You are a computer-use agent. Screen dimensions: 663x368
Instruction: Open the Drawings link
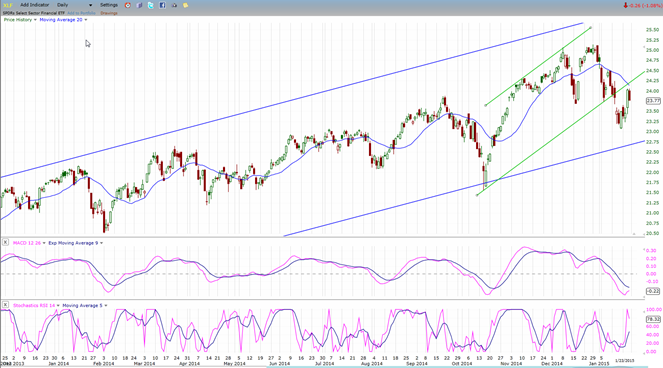click(109, 13)
